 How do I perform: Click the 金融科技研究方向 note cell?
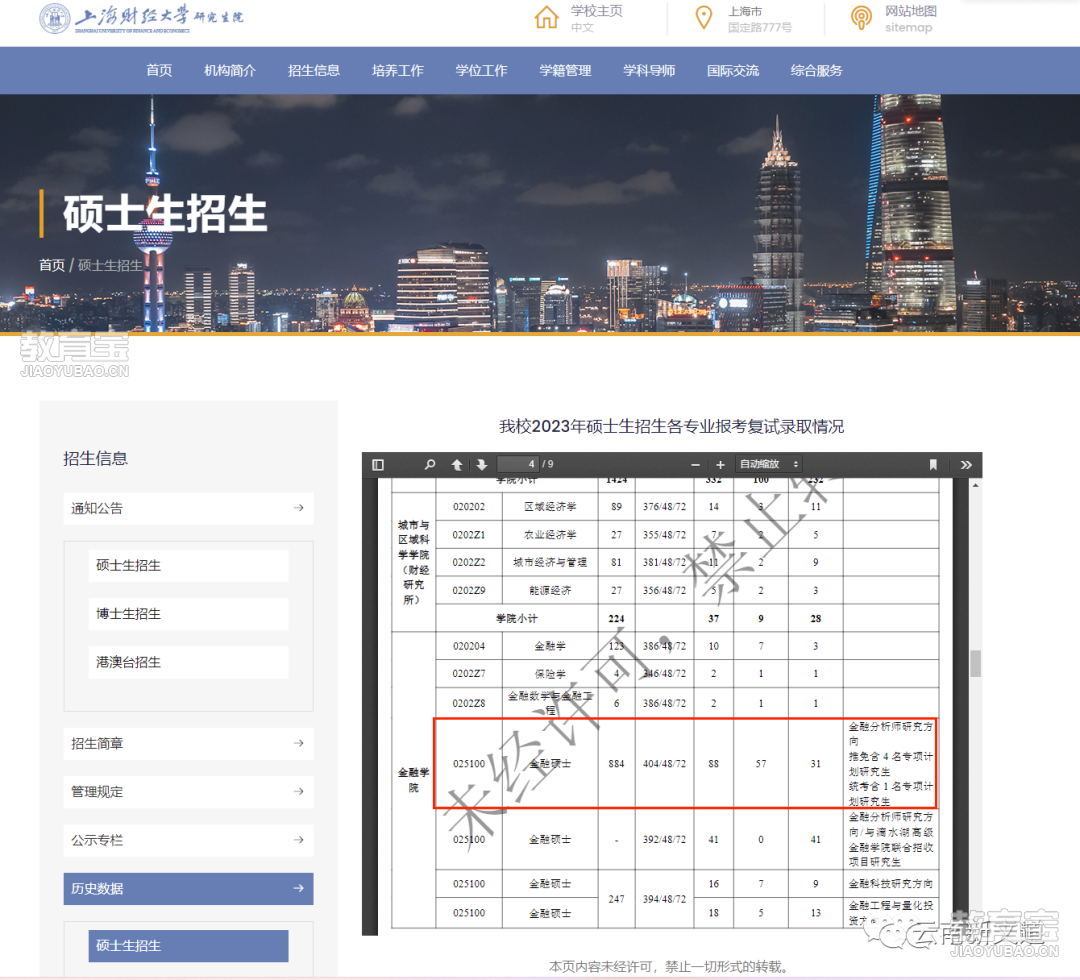891,884
